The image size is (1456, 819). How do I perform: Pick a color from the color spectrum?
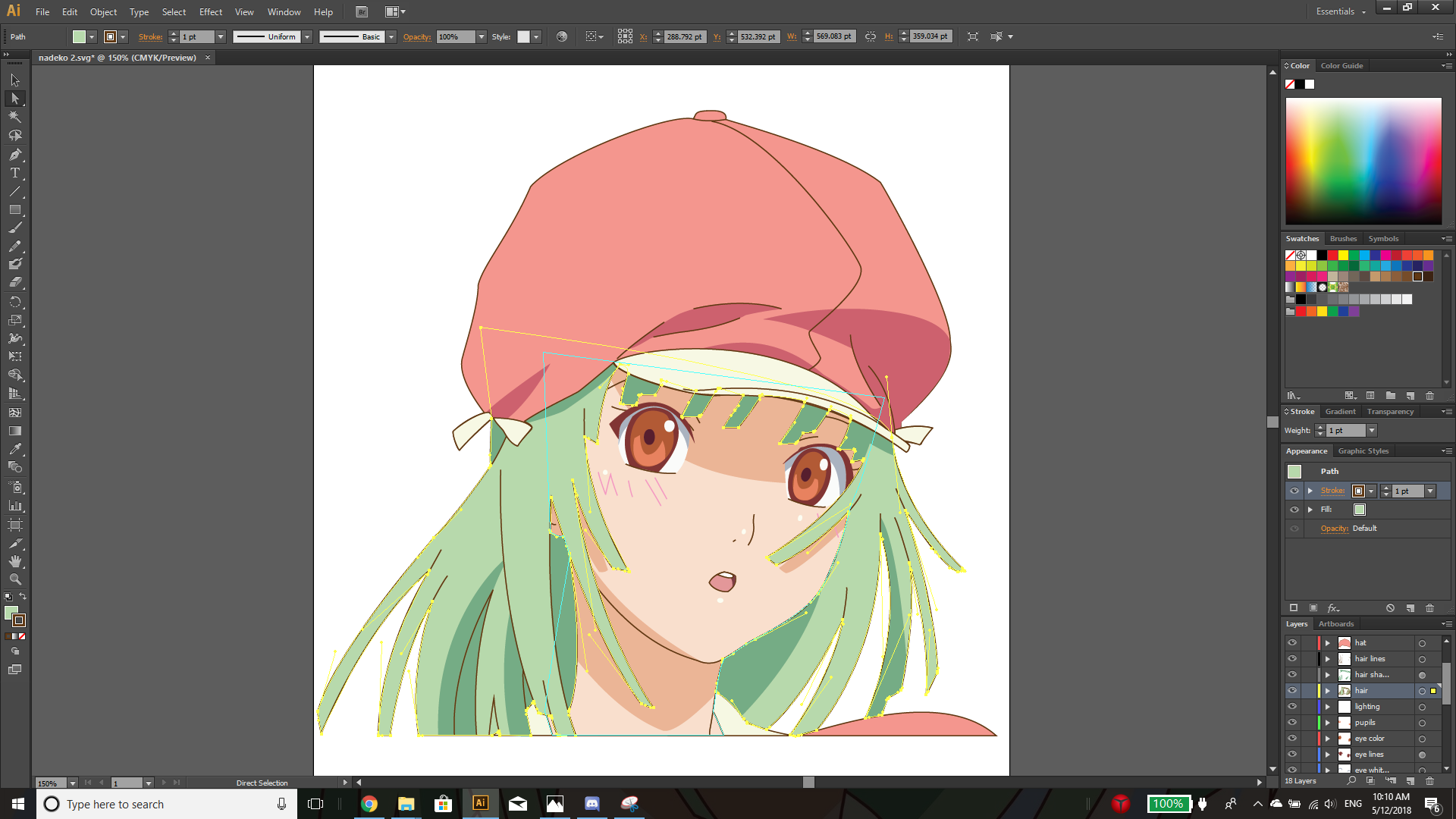point(1363,161)
